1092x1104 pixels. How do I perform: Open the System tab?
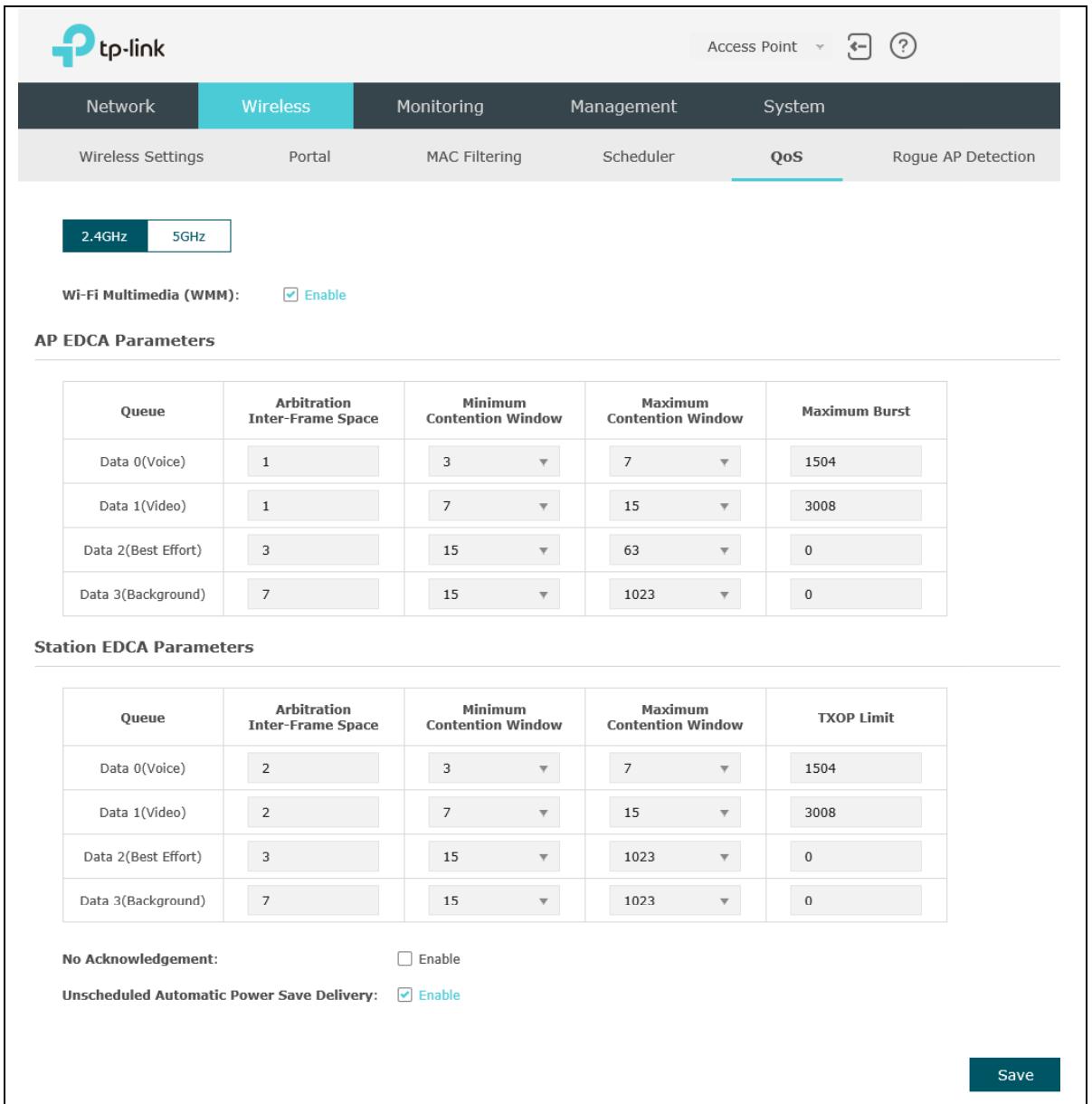(793, 106)
